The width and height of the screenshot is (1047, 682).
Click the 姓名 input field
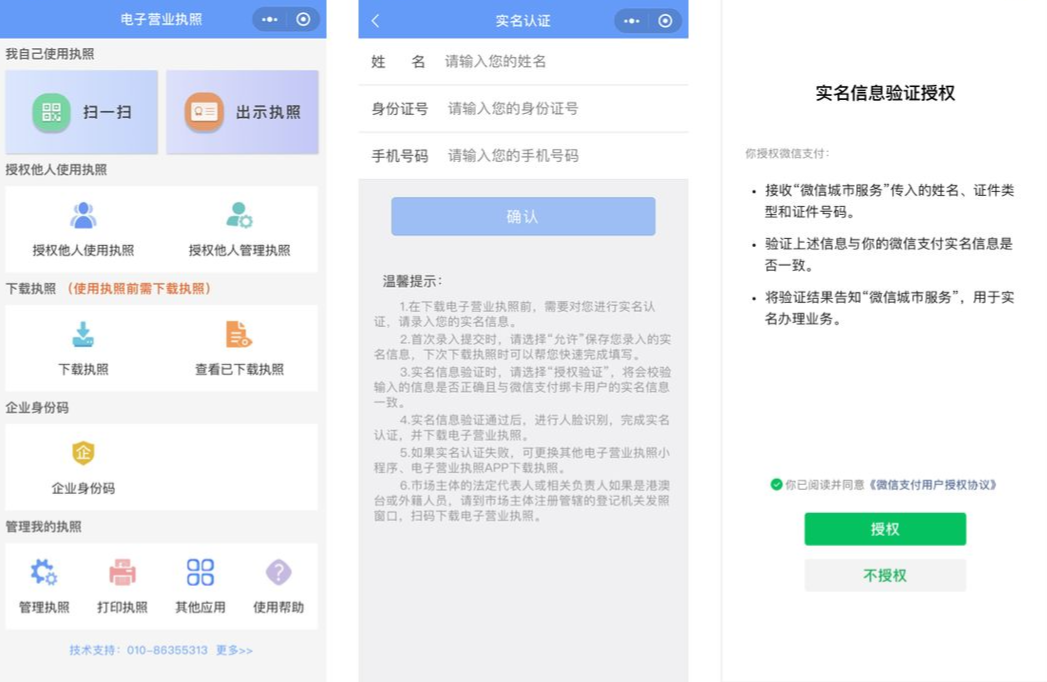[523, 61]
